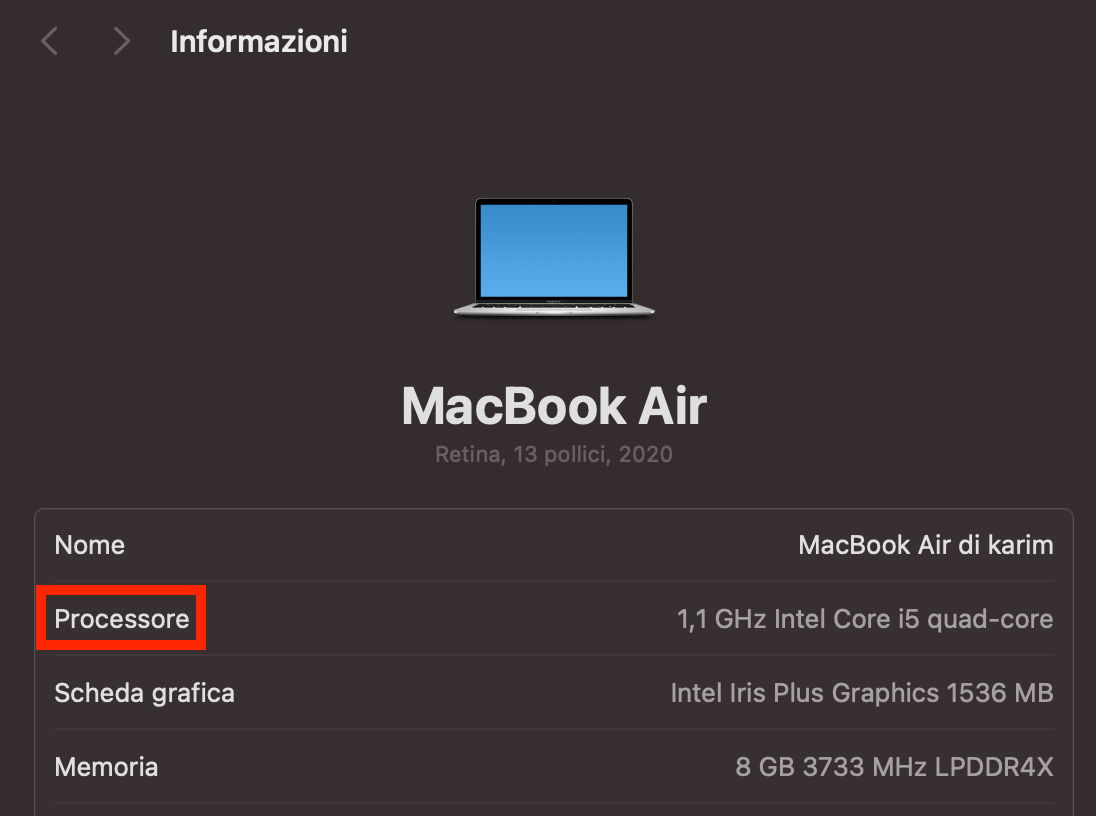Click the forward navigation arrow
Image resolution: width=1096 pixels, height=816 pixels.
[x=120, y=41]
